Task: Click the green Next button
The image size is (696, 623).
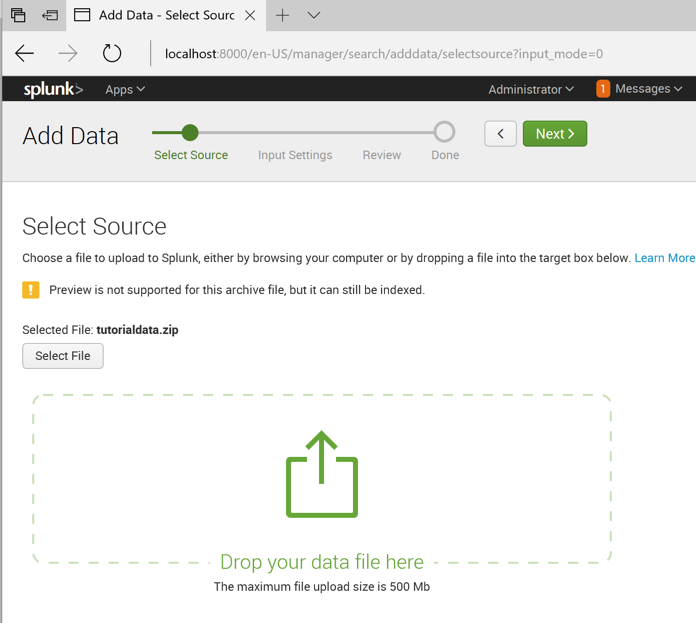Action: (x=555, y=134)
